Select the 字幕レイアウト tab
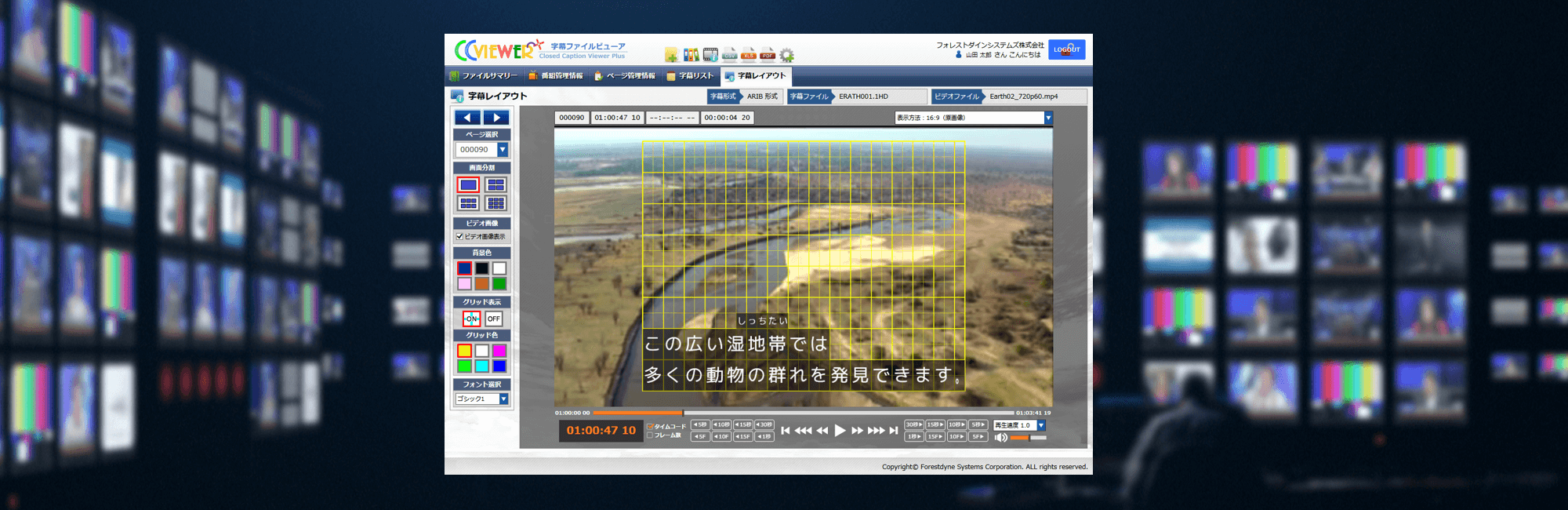Viewport: 1568px width, 510px height. click(756, 76)
